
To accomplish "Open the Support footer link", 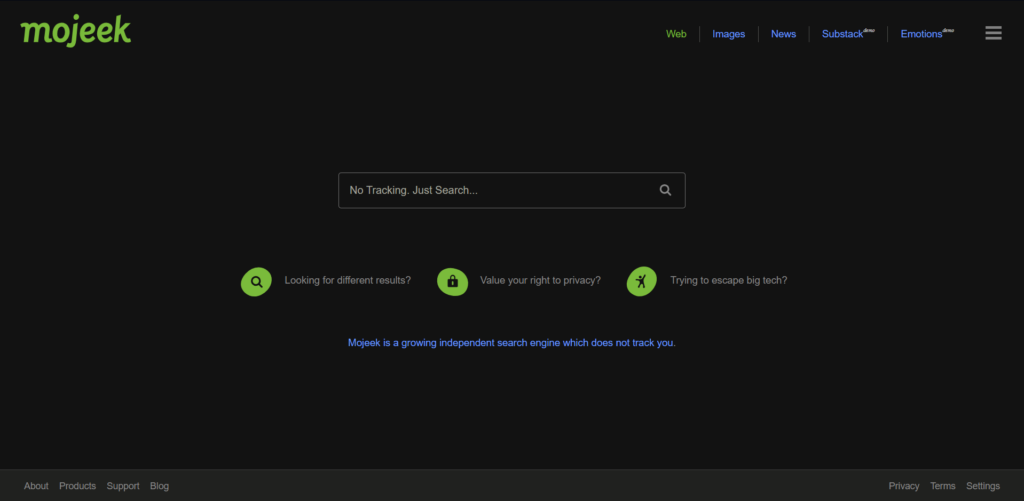I will coord(123,486).
